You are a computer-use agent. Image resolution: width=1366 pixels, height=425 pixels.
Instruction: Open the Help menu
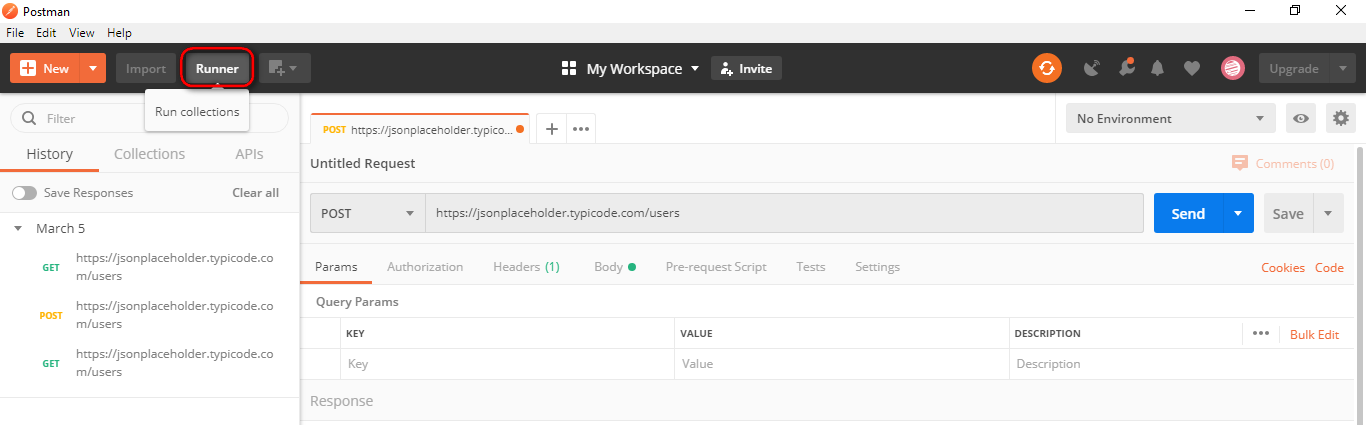click(x=119, y=33)
